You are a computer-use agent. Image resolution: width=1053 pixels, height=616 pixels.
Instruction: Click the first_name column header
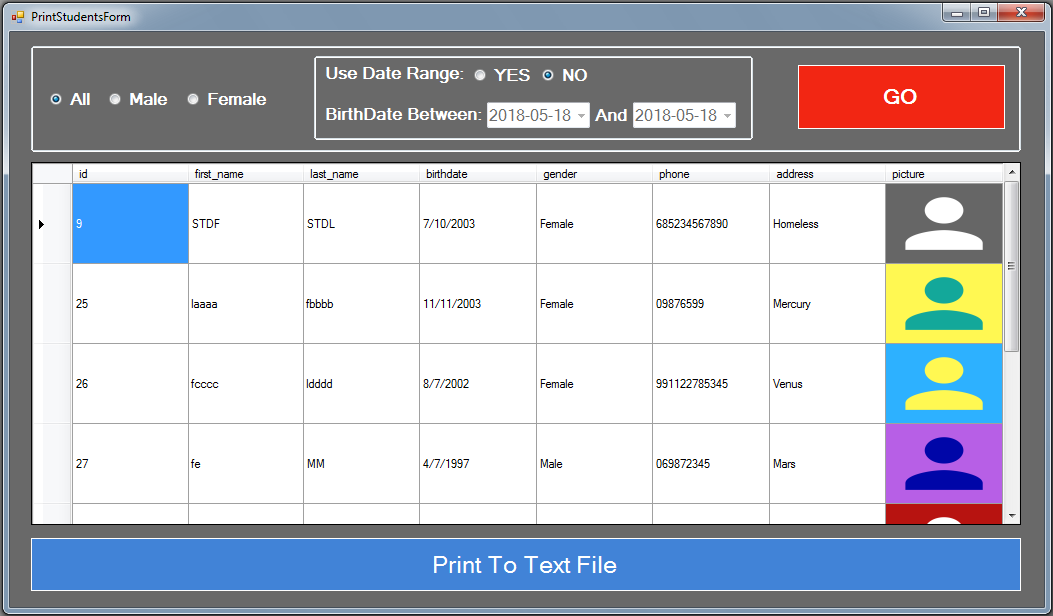(x=245, y=173)
